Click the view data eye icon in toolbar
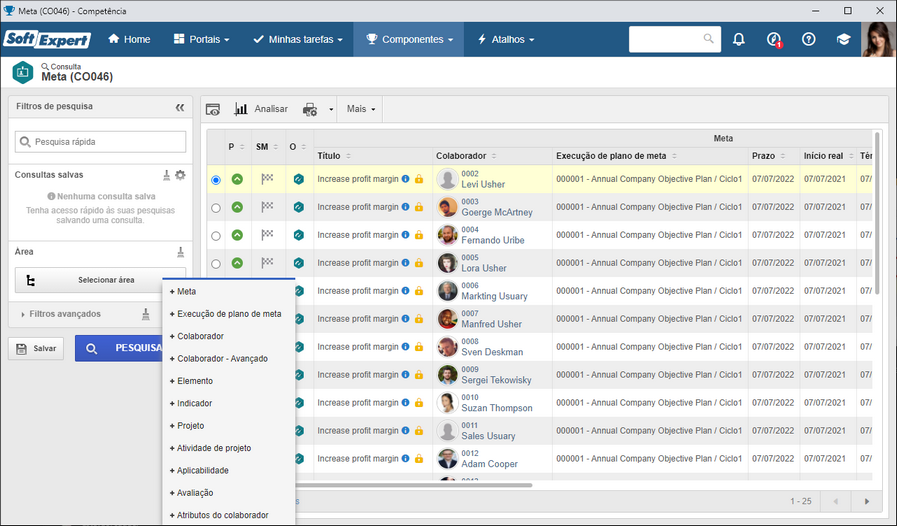Screen dimensions: 897x526 pos(213,109)
